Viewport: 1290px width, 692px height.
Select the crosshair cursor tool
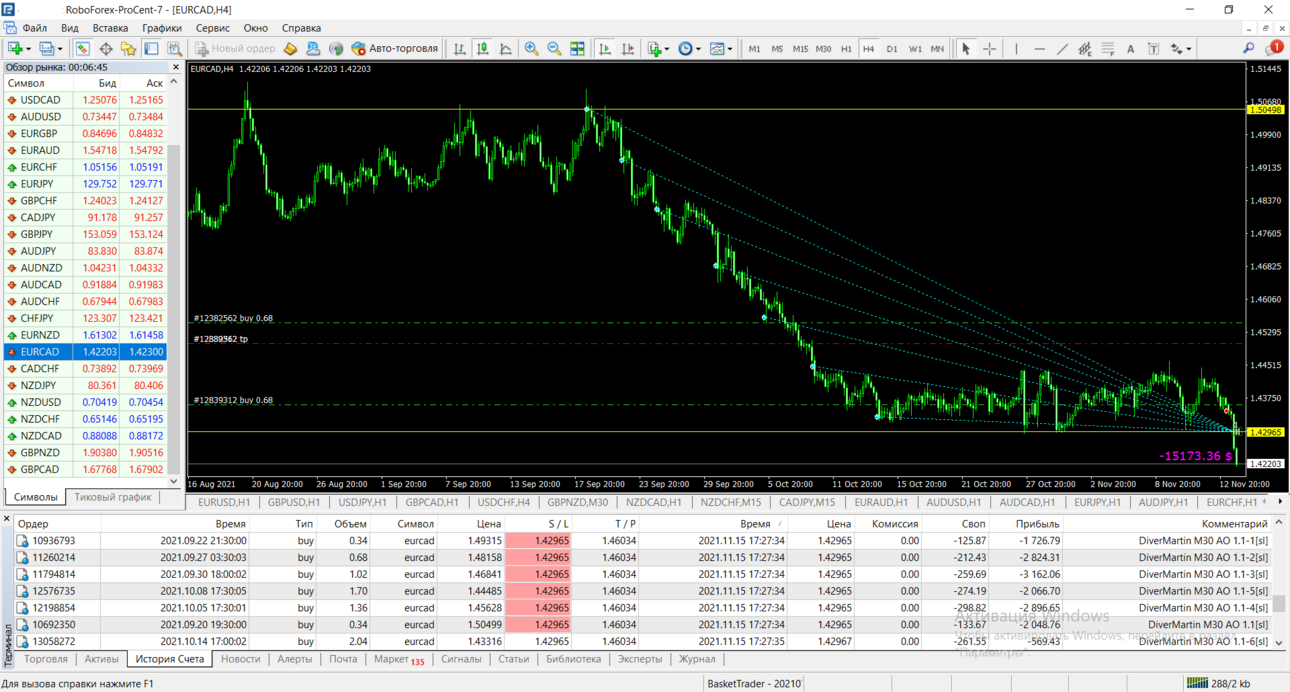tap(989, 48)
